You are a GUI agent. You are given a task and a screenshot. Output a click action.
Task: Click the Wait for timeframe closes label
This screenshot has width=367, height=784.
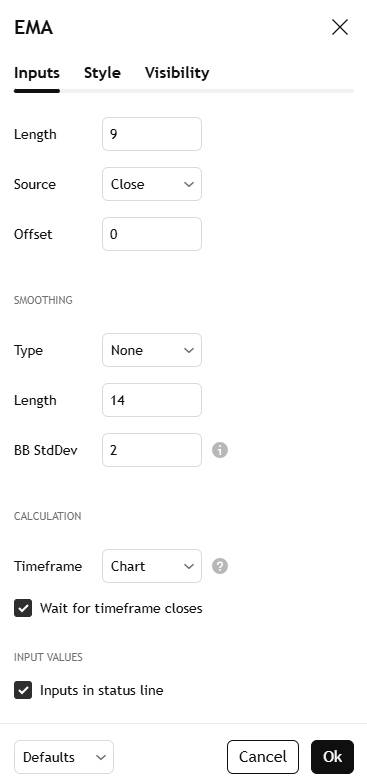[121, 608]
